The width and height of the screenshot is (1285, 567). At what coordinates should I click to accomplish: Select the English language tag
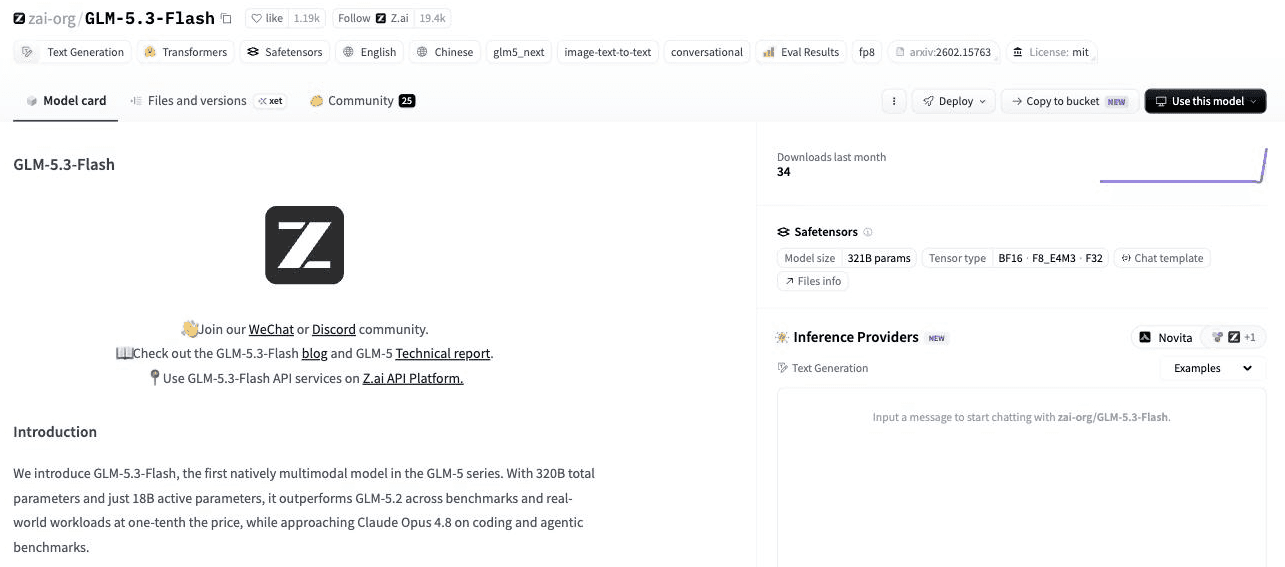tap(369, 52)
